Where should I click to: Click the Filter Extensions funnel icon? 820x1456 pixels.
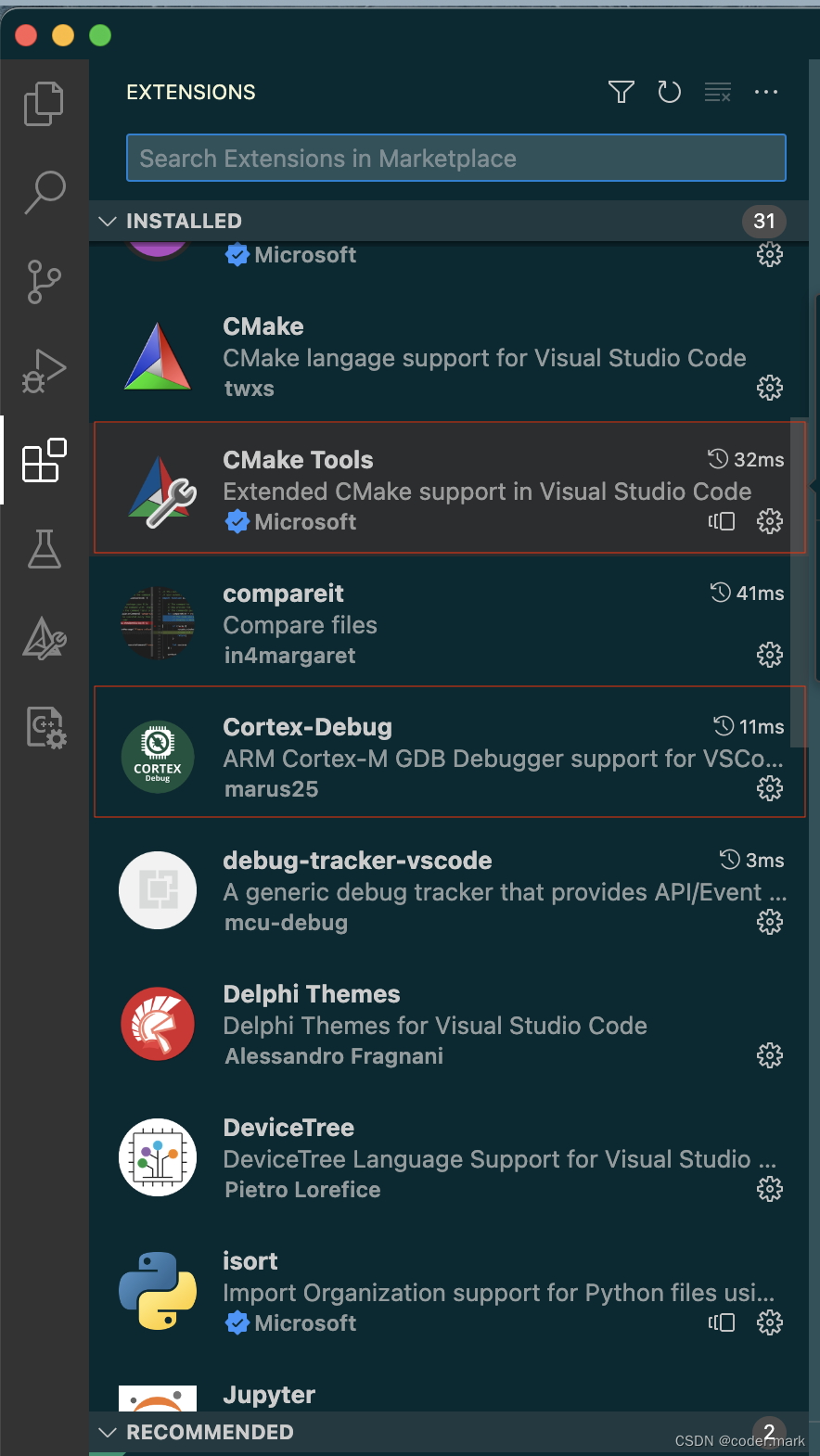[621, 92]
